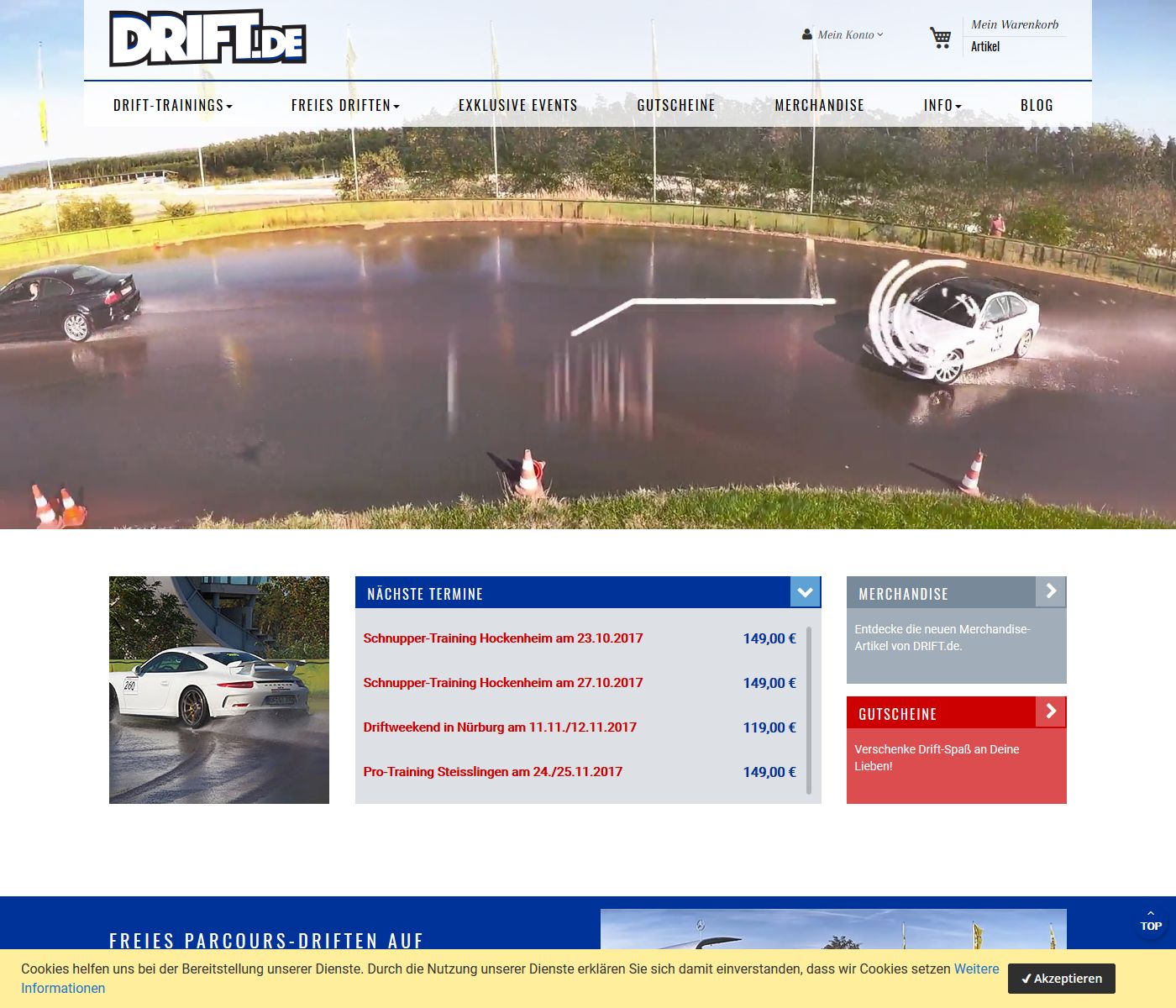Click the termine list scrollbar
This screenshot has width=1176, height=1008.
[x=809, y=710]
